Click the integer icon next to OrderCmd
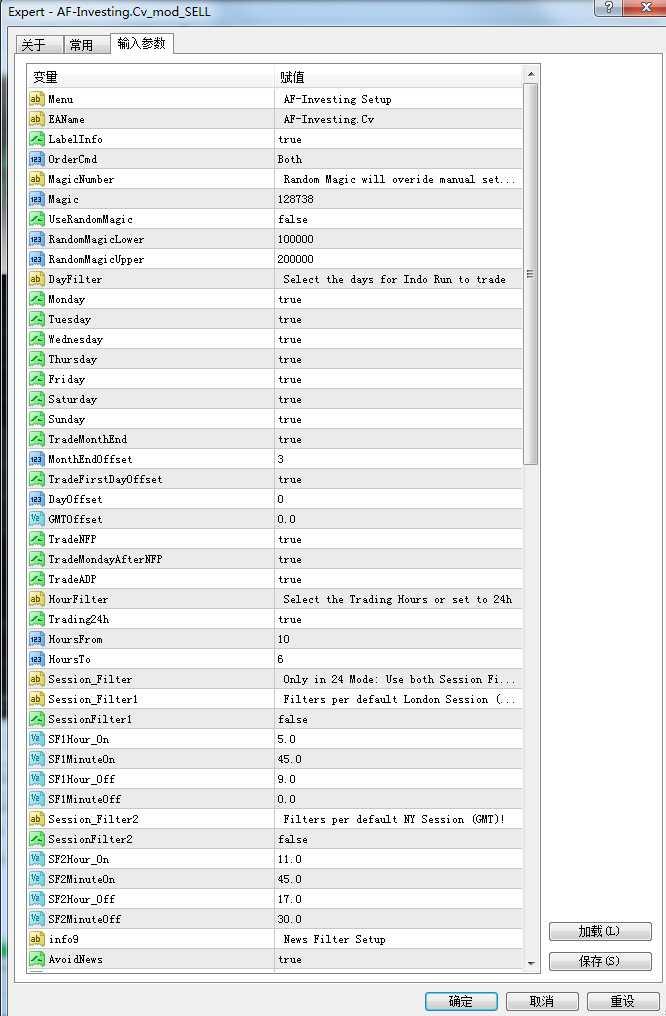The image size is (666, 1016). coord(36,159)
